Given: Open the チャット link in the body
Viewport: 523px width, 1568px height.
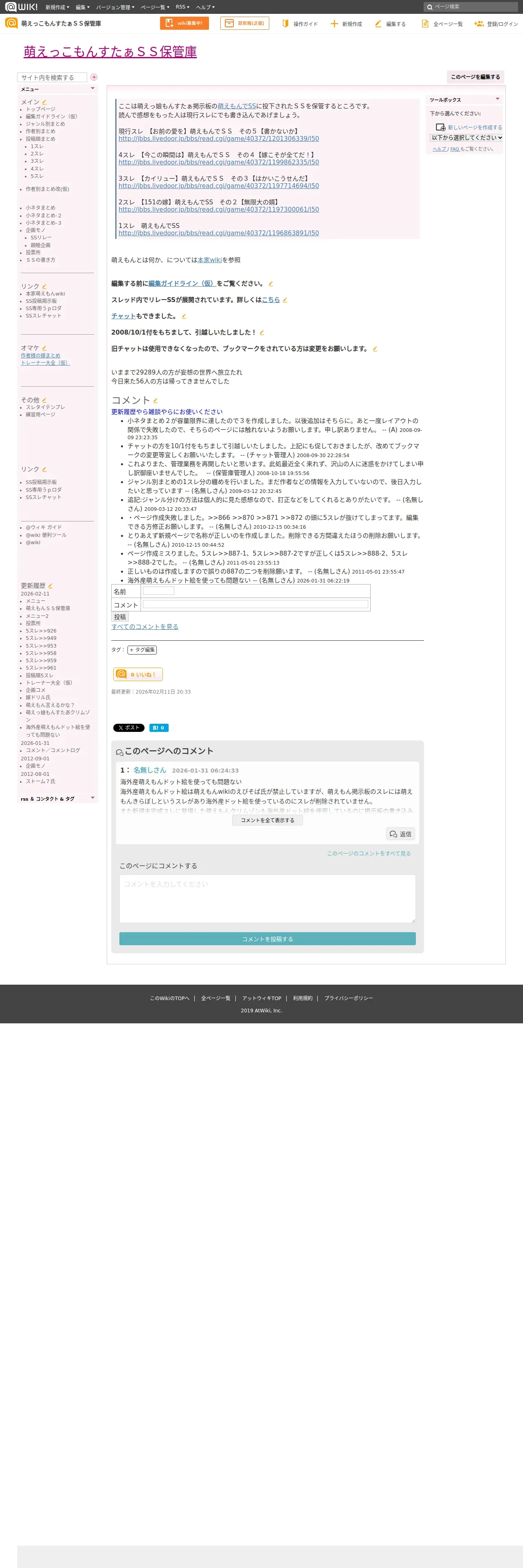Looking at the screenshot, I should coord(123,316).
